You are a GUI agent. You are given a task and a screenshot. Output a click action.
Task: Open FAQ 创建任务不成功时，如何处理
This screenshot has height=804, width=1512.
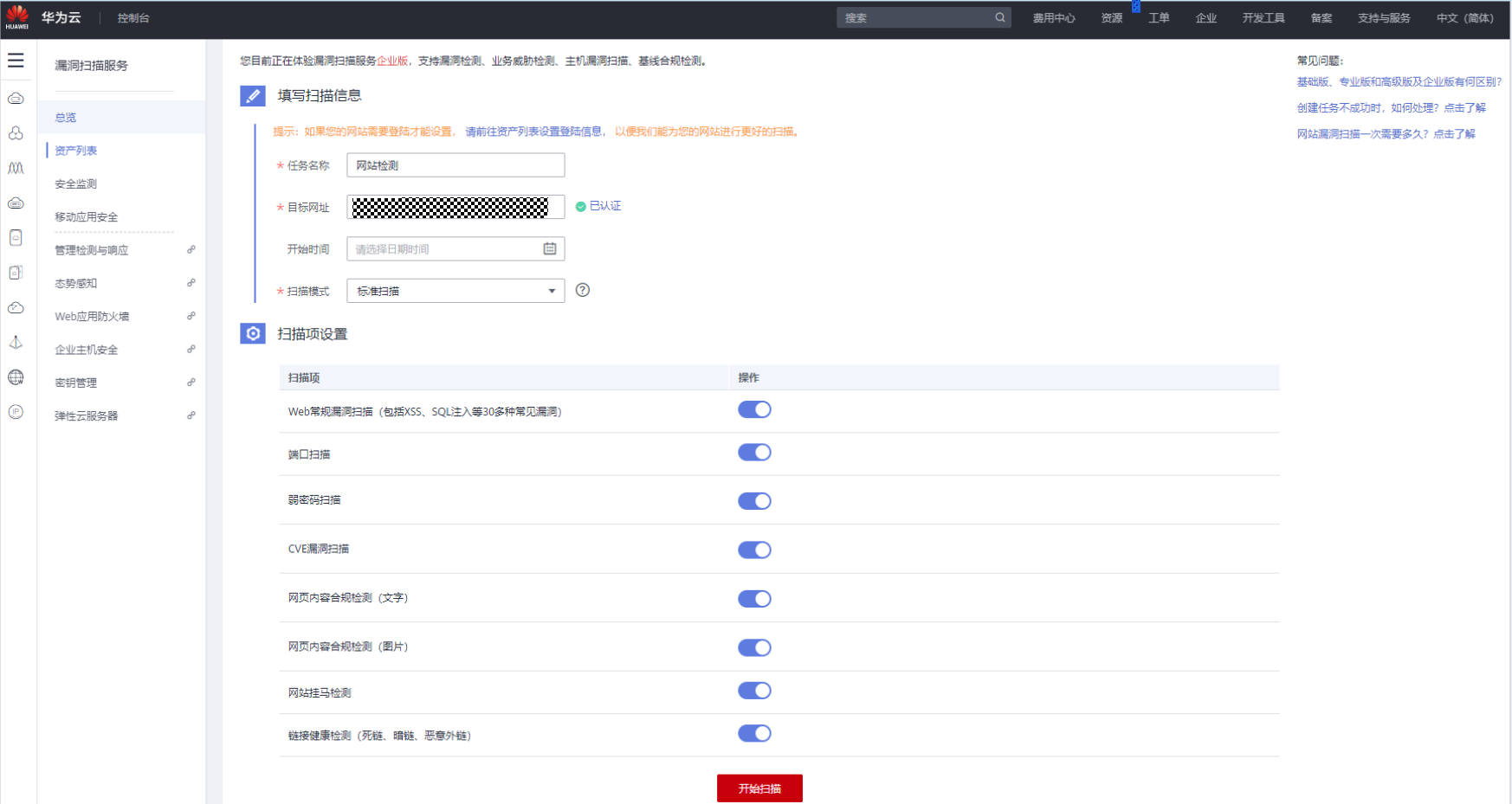[1391, 108]
